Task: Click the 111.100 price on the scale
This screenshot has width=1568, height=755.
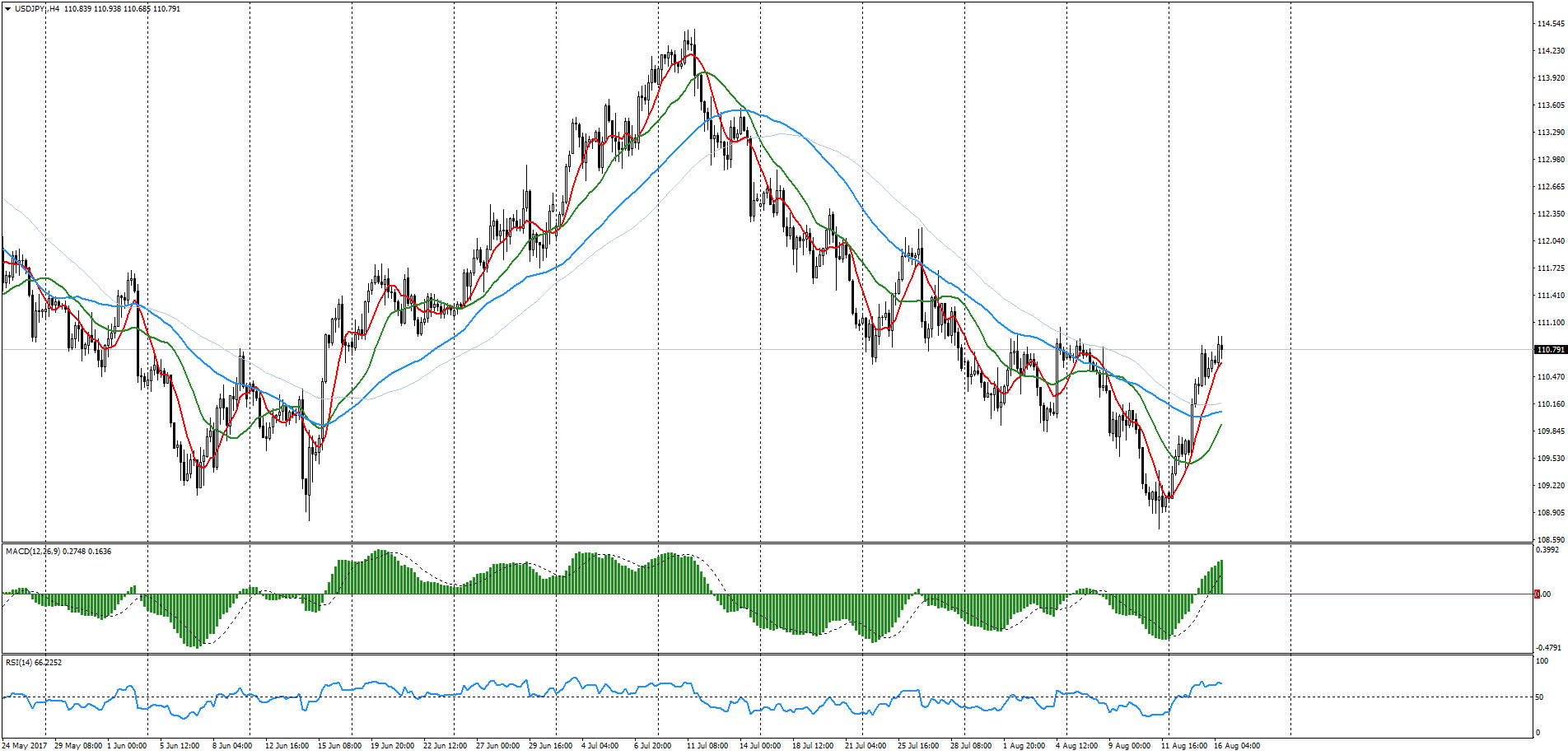Action: point(1550,323)
